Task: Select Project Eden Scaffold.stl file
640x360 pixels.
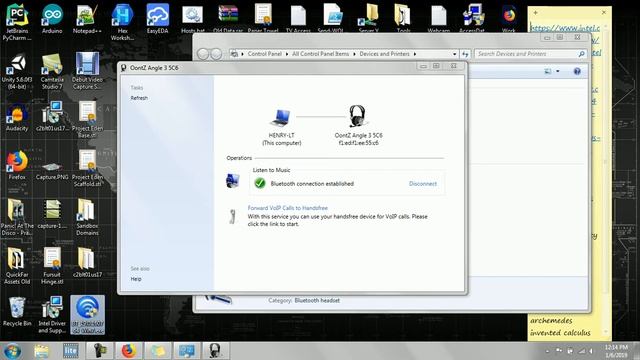Action: tap(87, 169)
